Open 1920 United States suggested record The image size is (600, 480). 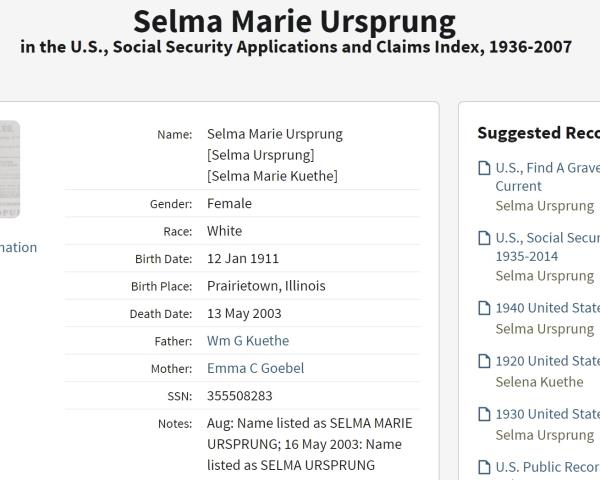[x=547, y=361]
